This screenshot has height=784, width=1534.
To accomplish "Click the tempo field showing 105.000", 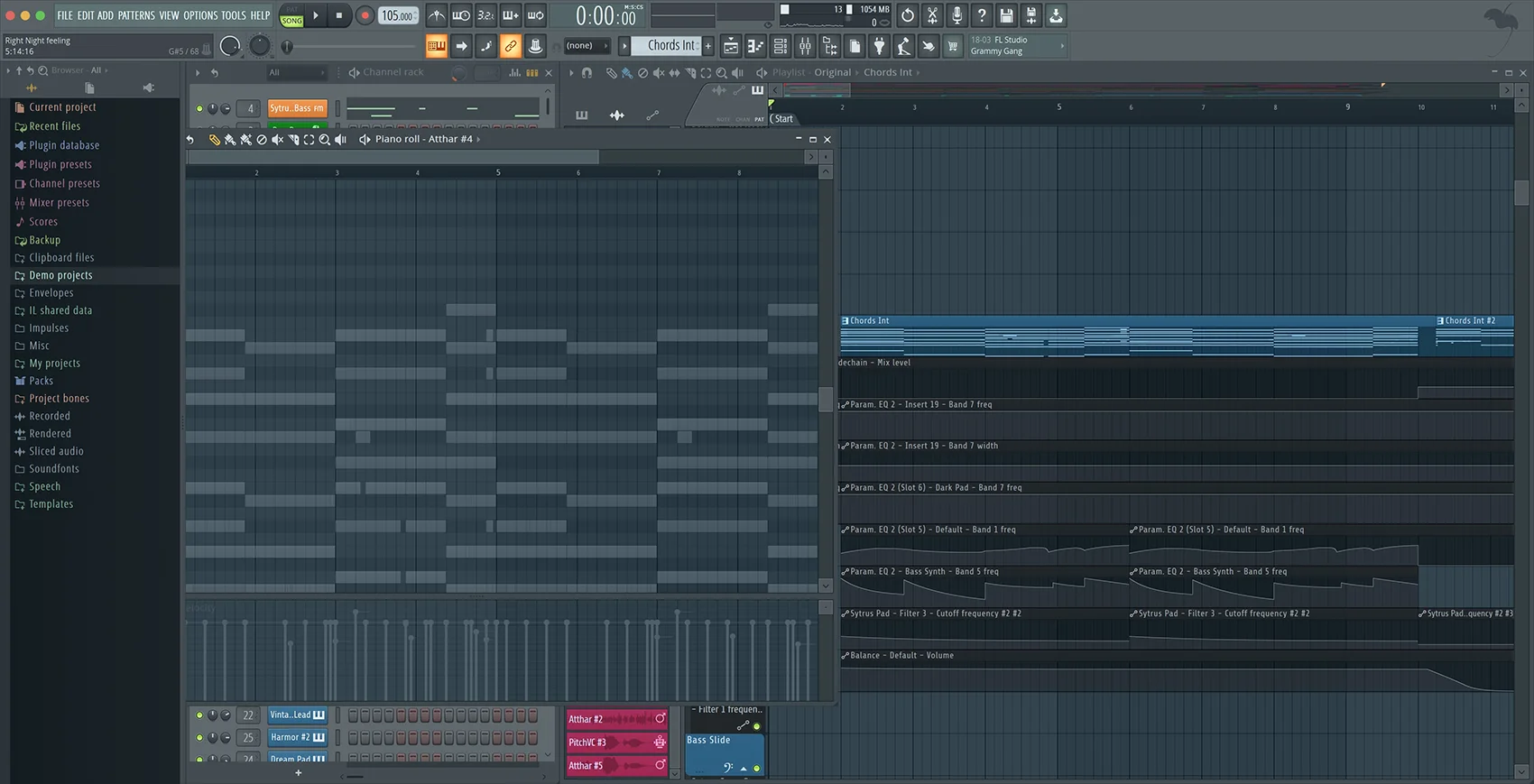I will (x=397, y=15).
